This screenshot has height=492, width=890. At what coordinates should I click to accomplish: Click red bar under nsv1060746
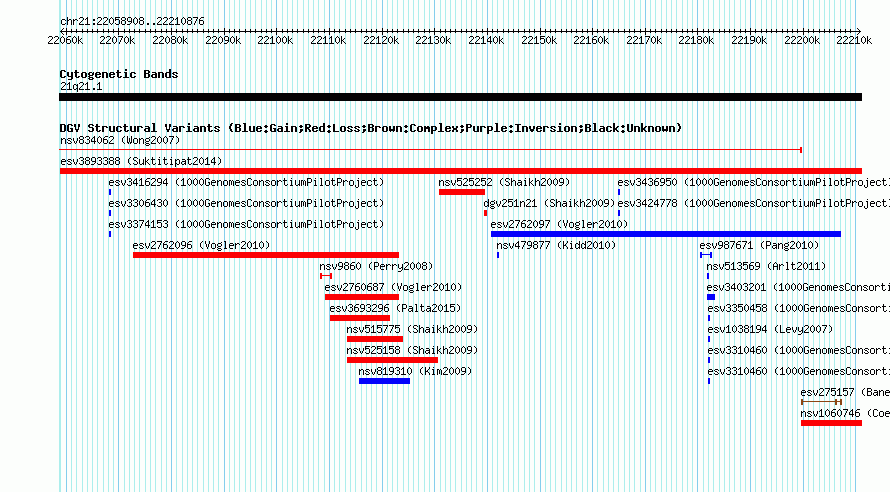coord(832,423)
